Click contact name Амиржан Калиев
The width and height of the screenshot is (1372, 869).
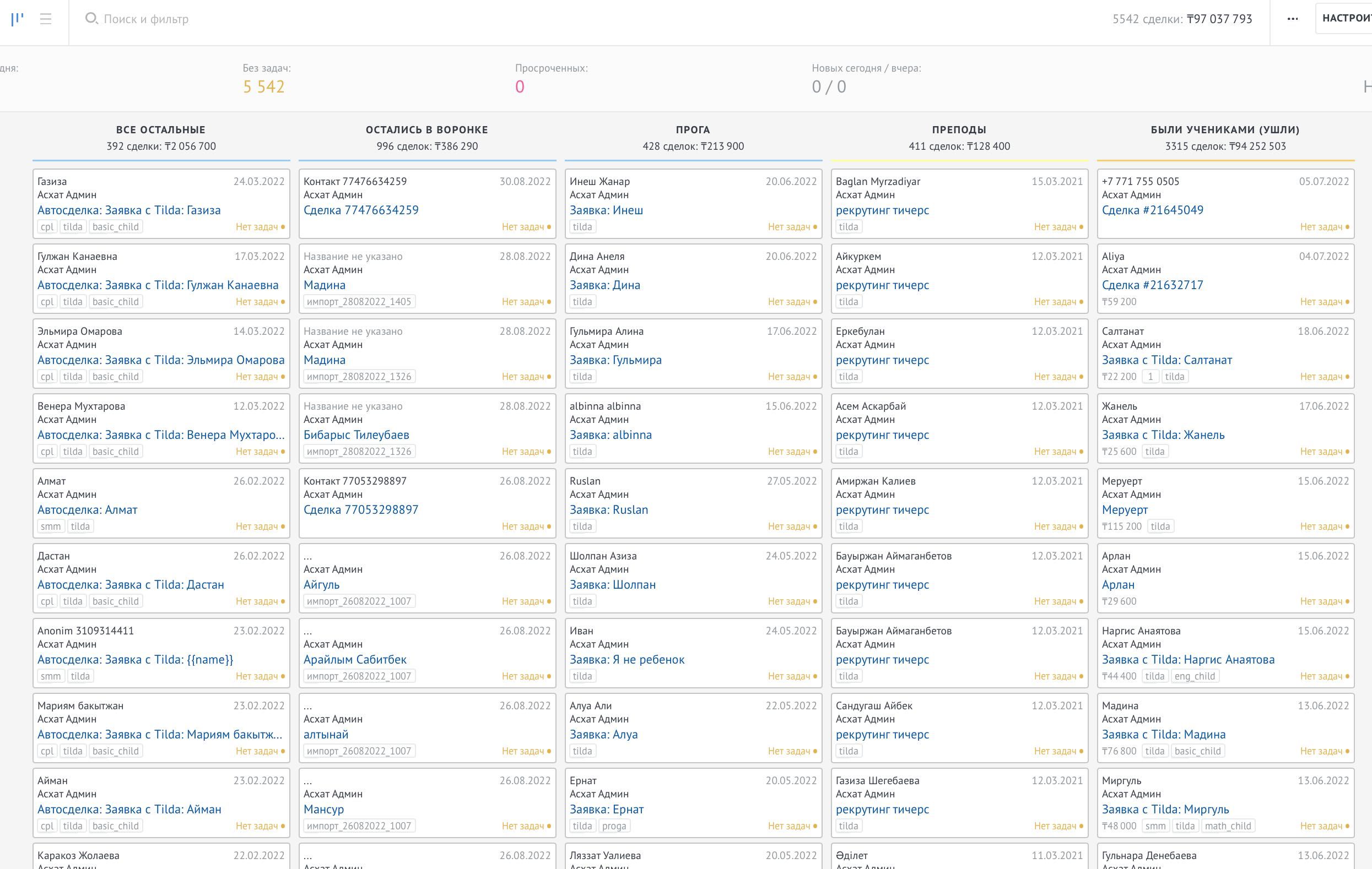click(x=876, y=481)
